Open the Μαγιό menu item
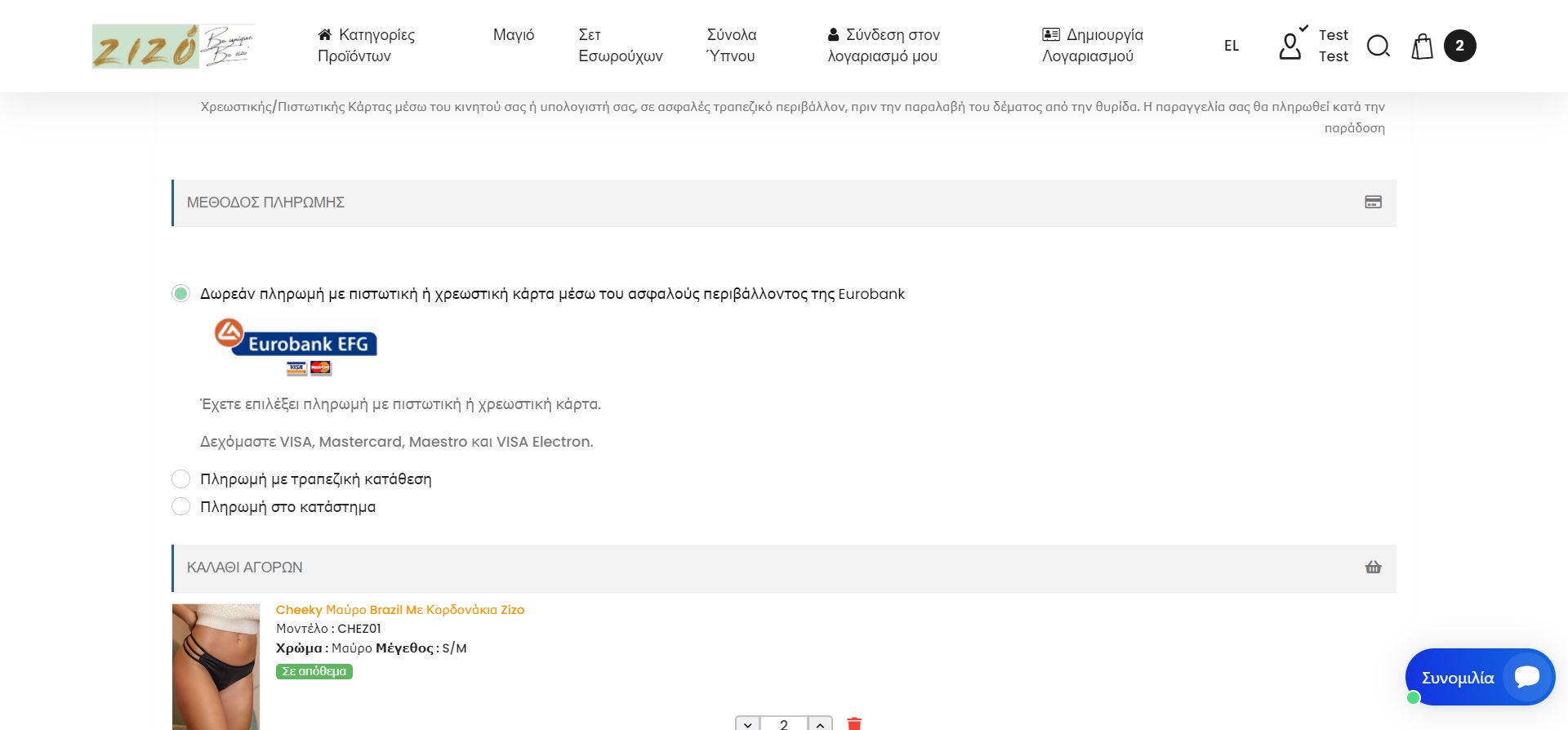Image resolution: width=1568 pixels, height=730 pixels. [x=514, y=35]
